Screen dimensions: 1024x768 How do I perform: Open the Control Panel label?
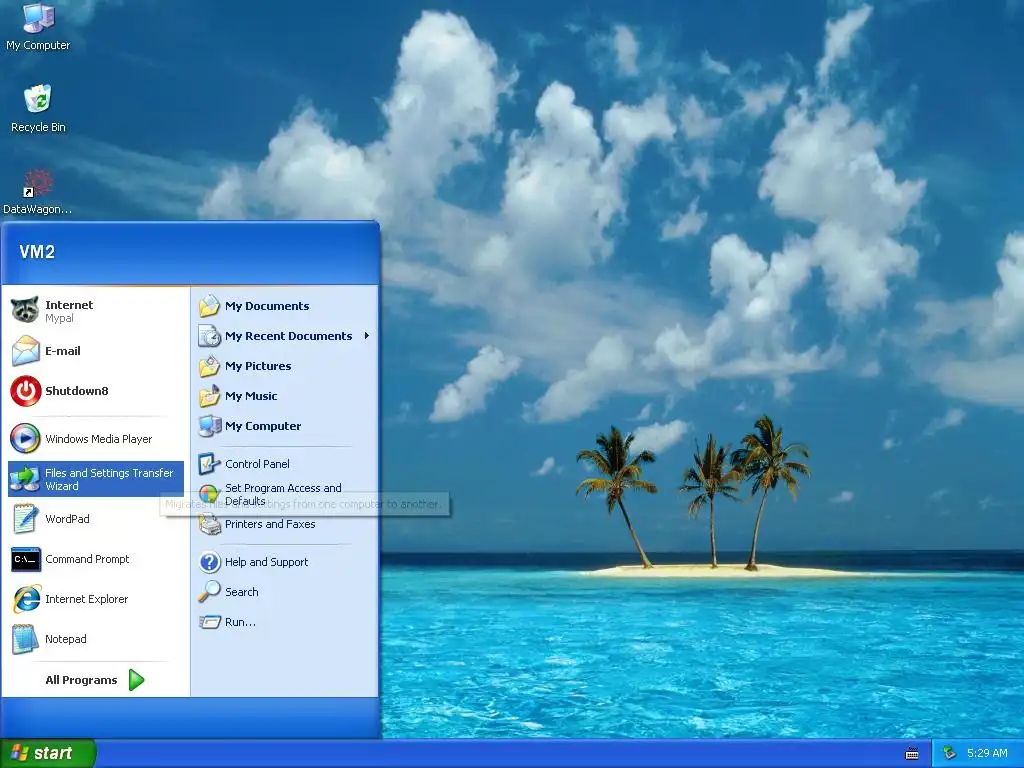tap(257, 464)
